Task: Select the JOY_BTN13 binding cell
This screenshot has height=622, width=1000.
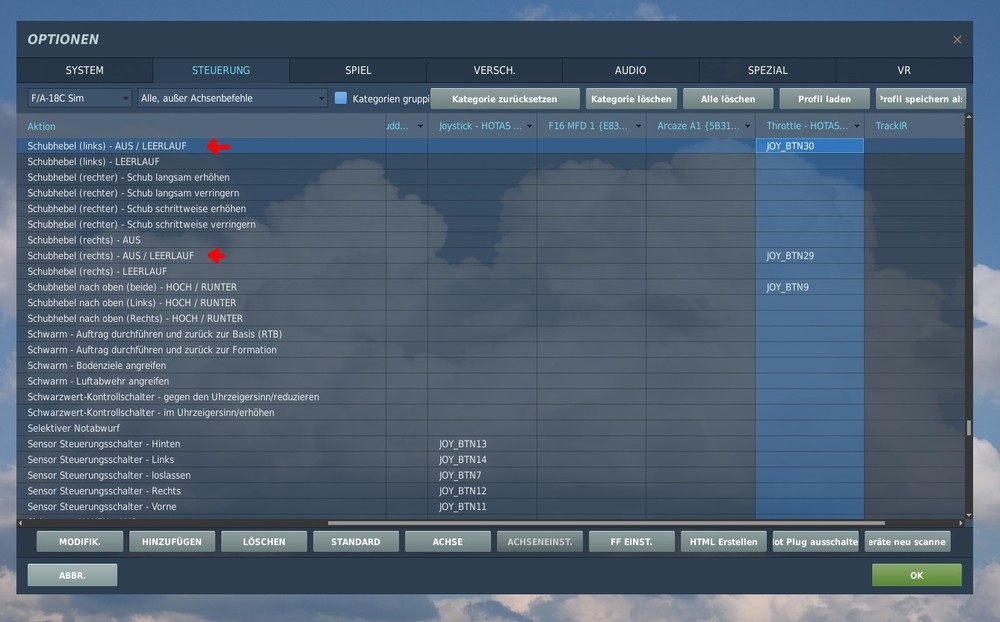Action: 482,444
